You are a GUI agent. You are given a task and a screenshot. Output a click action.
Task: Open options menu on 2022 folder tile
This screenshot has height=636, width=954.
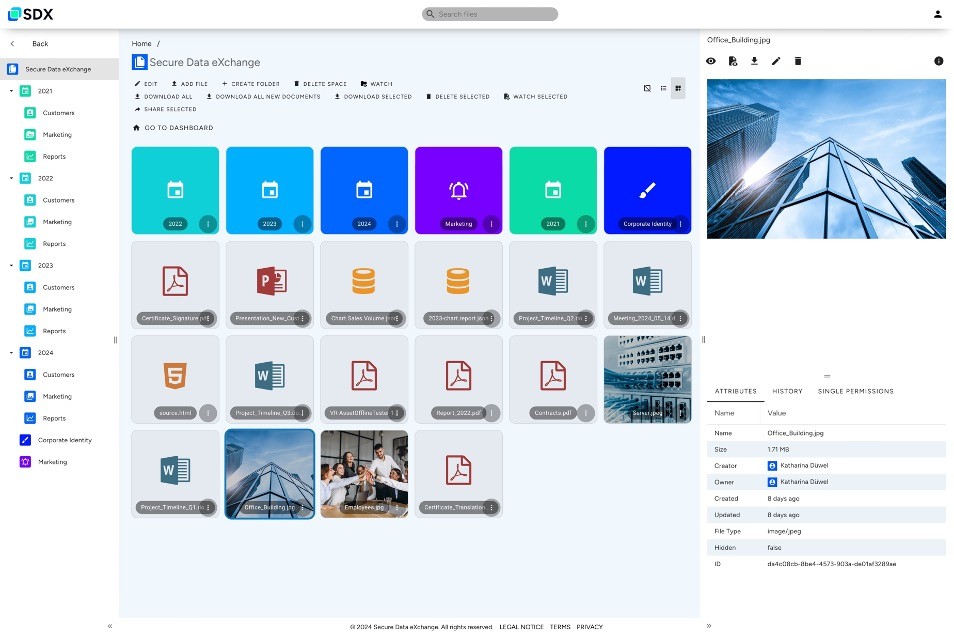pyautogui.click(x=208, y=224)
